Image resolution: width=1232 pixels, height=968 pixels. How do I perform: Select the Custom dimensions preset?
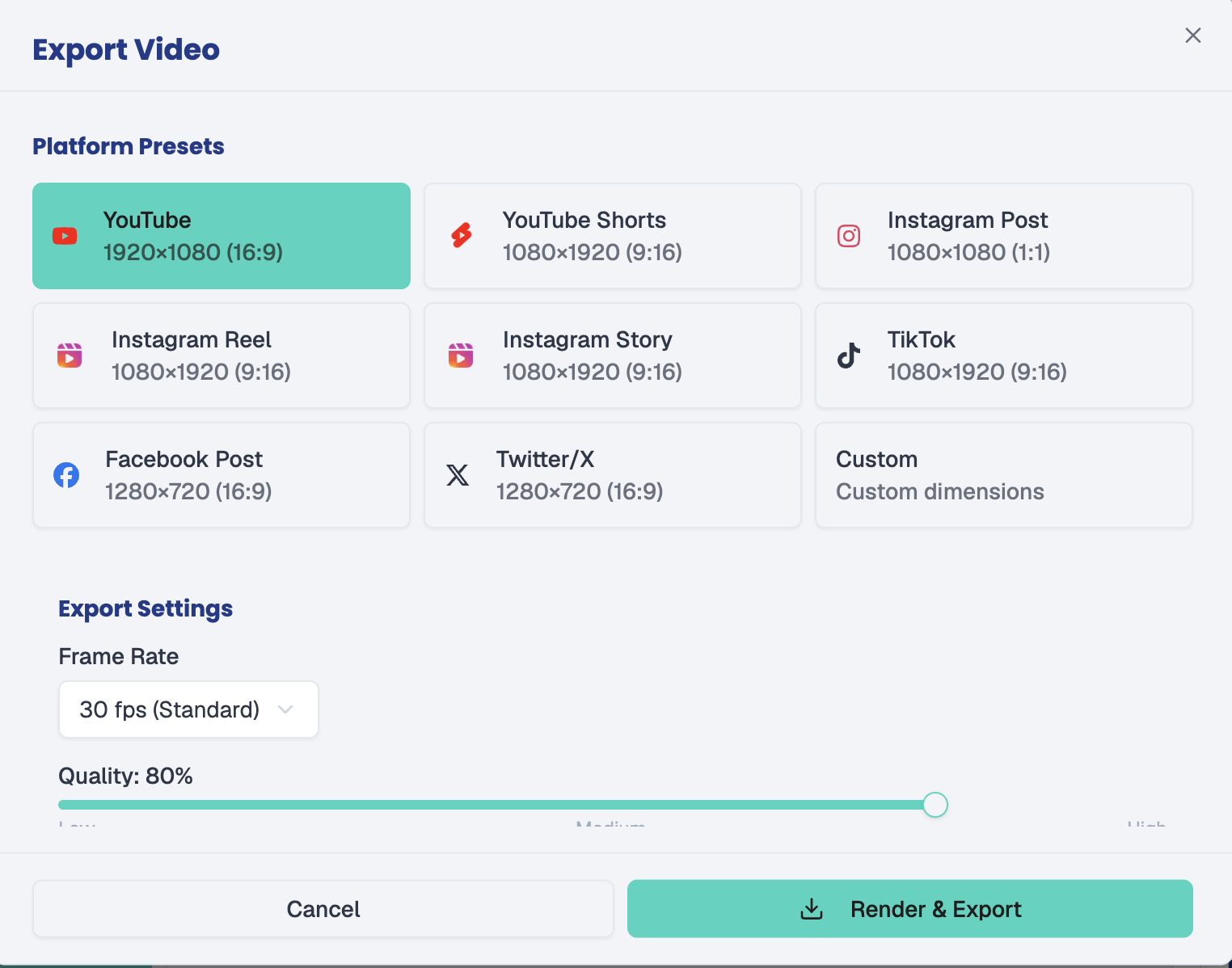[x=1004, y=475]
